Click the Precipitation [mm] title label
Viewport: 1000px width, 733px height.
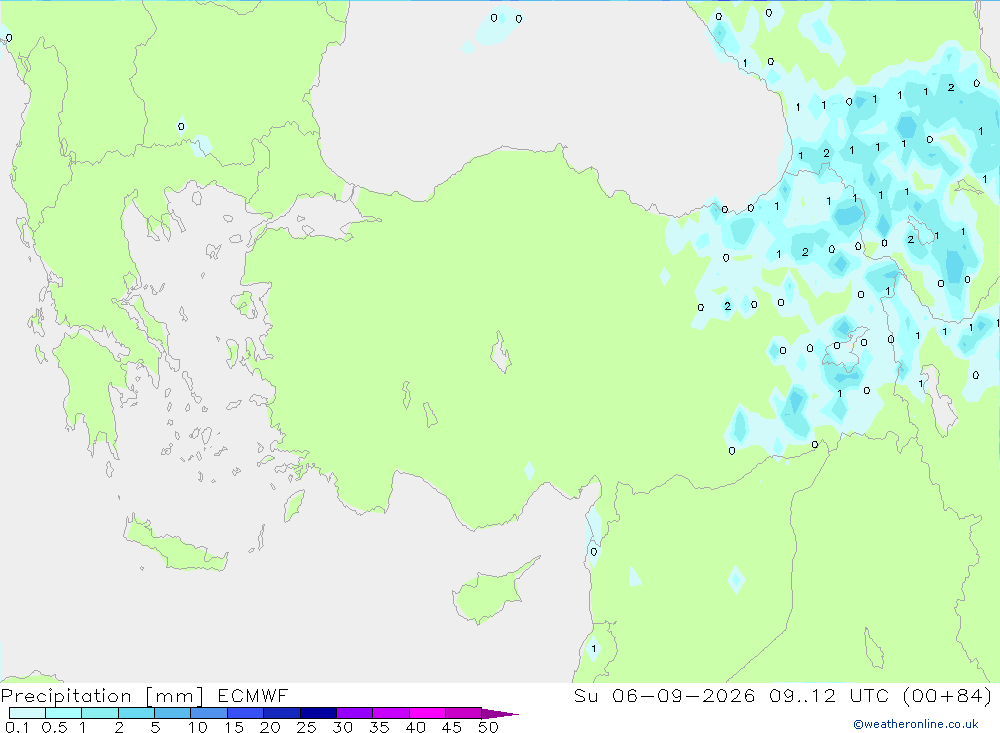pyautogui.click(x=102, y=696)
